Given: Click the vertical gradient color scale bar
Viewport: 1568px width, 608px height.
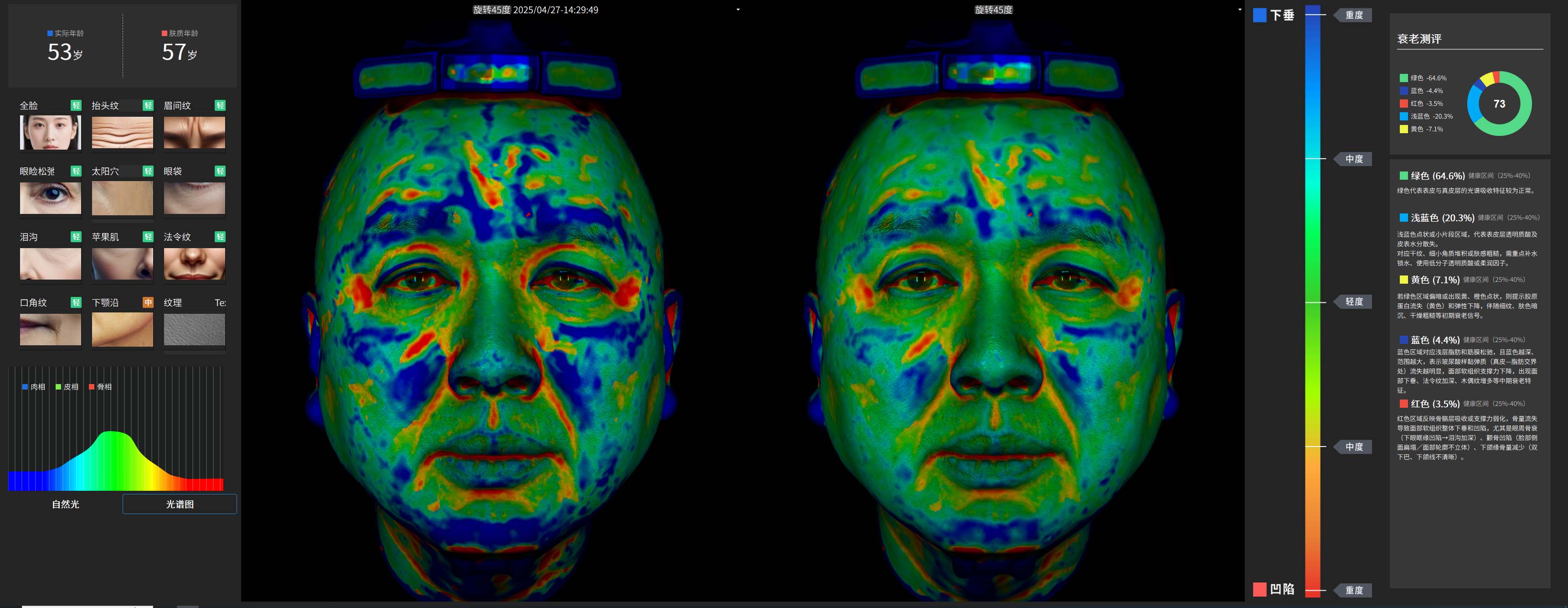Looking at the screenshot, I should (1313, 301).
